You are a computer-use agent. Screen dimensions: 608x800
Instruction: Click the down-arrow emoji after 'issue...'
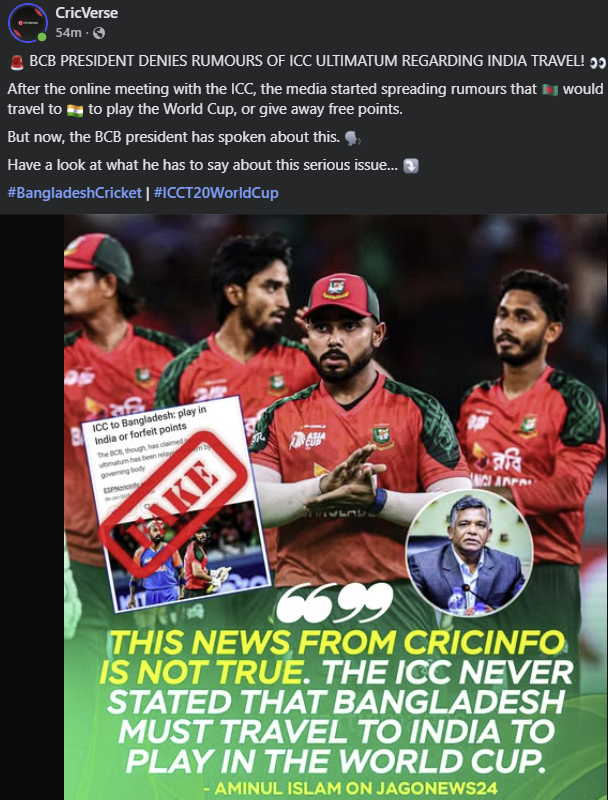[x=411, y=166]
